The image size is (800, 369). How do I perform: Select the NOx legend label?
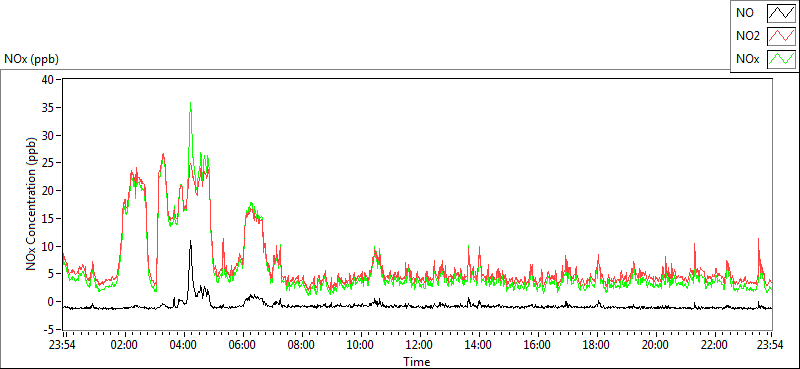pyautogui.click(x=747, y=59)
